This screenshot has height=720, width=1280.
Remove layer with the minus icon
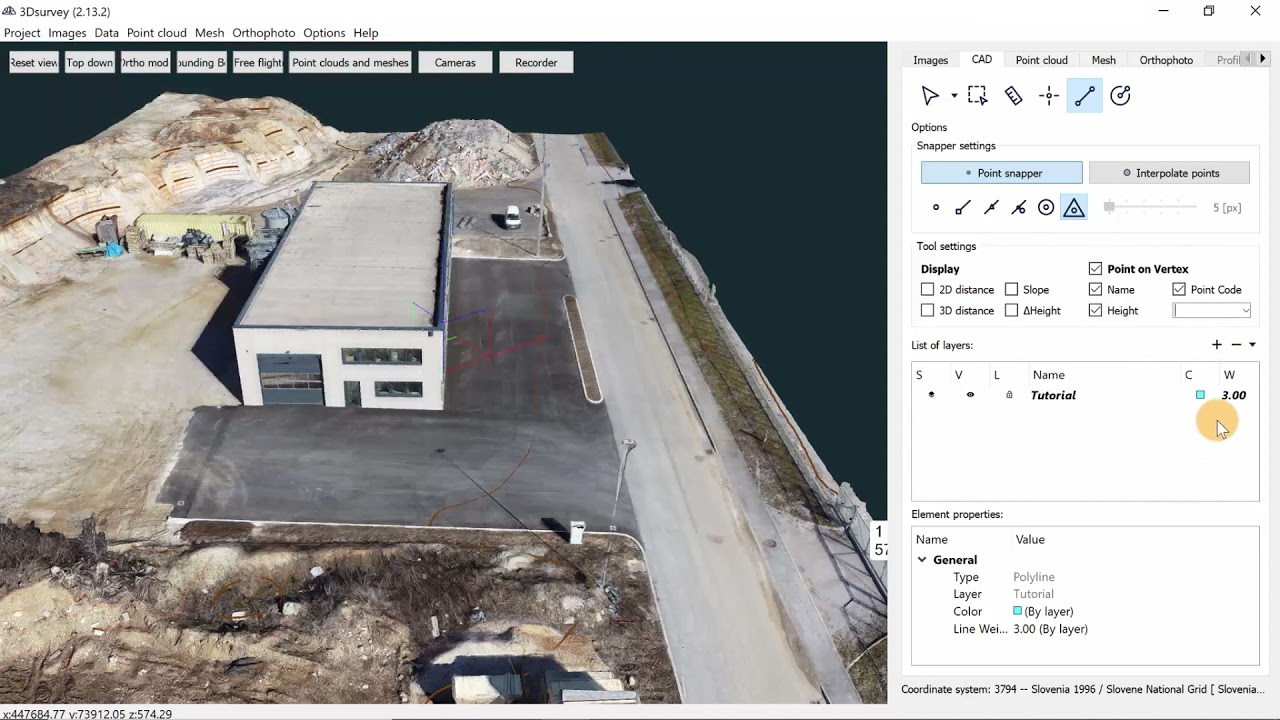point(1236,345)
